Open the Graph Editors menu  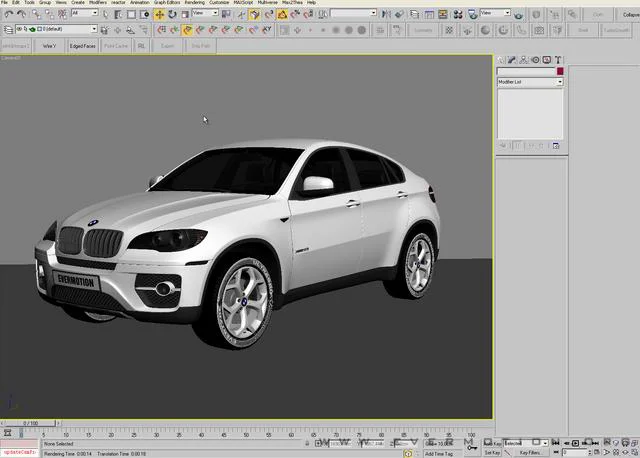pyautogui.click(x=167, y=2)
